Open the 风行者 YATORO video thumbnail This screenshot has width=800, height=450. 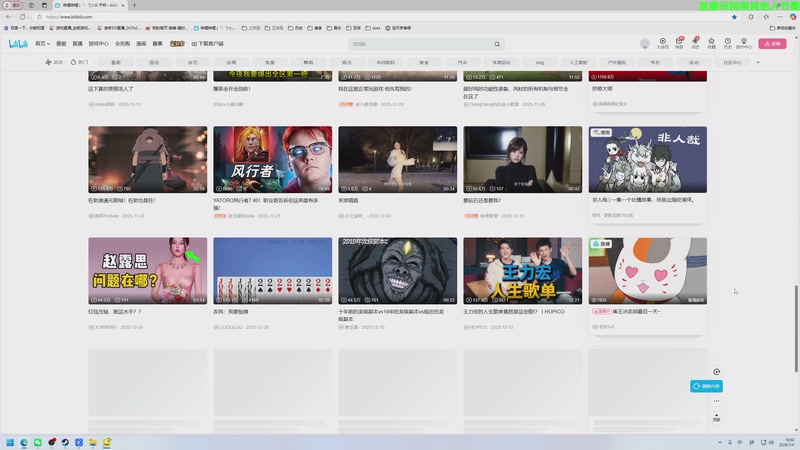[272, 160]
